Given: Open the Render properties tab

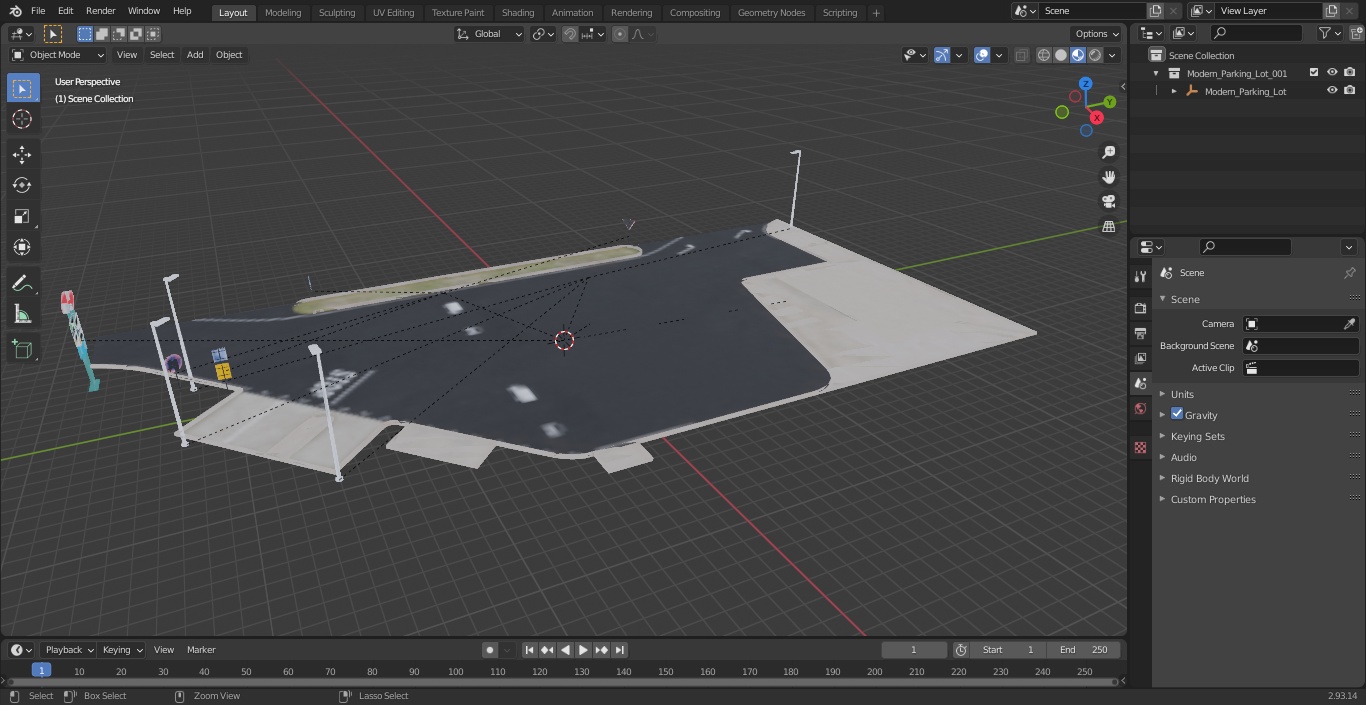Looking at the screenshot, I should coord(1140,308).
